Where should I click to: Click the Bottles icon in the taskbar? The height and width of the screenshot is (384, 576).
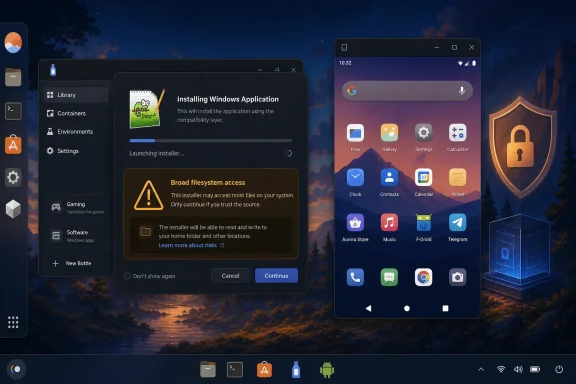[296, 370]
